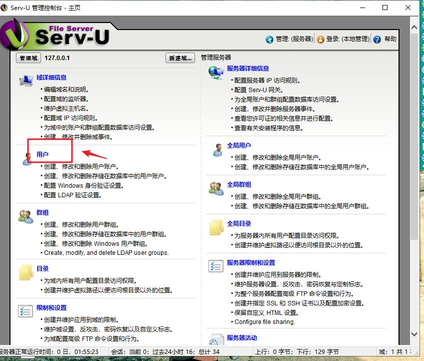424x361 pixels.
Task: Click the Directories folder icon in domain column
Action: (26, 273)
